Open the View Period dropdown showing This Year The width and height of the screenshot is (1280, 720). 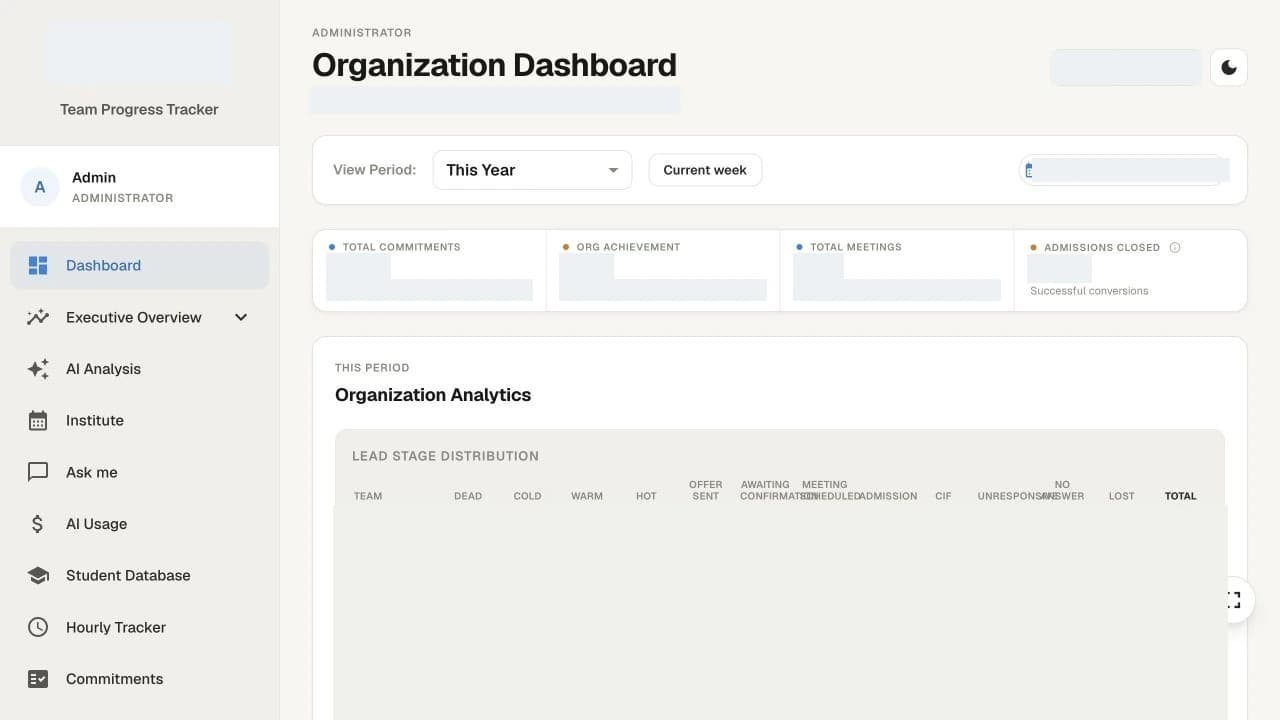(532, 170)
